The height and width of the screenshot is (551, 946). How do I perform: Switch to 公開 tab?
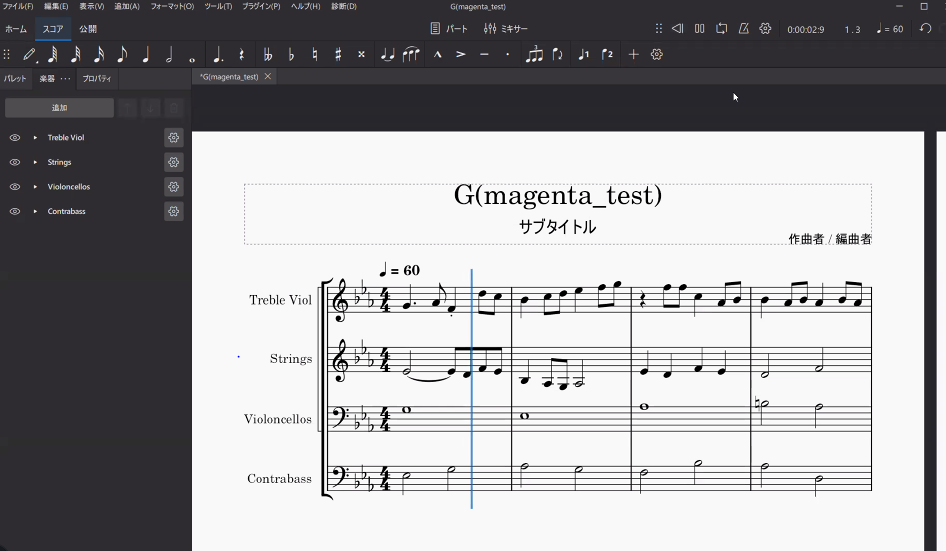point(87,29)
